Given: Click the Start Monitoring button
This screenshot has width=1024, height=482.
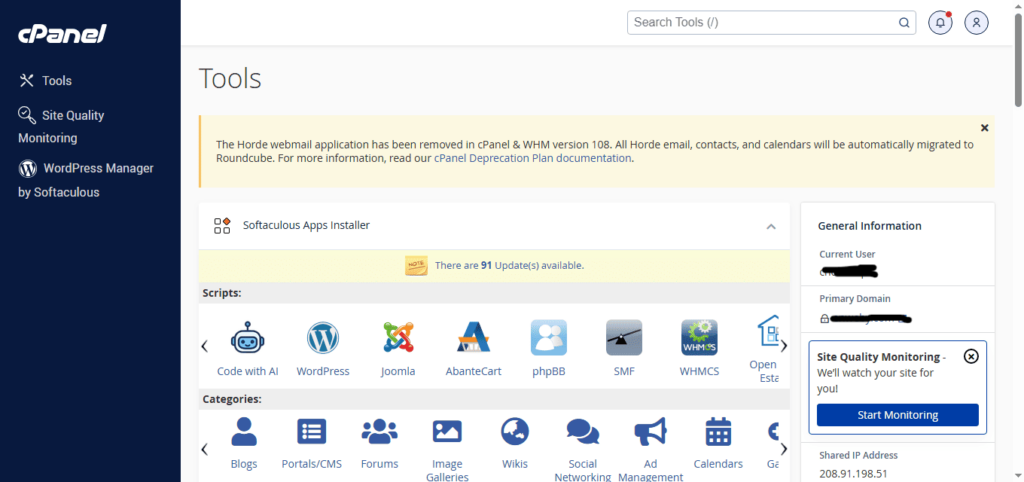Looking at the screenshot, I should [897, 415].
